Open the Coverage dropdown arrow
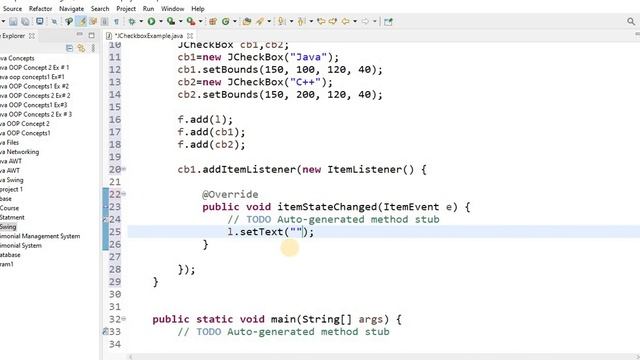The height and width of the screenshot is (360, 640). click(x=180, y=22)
